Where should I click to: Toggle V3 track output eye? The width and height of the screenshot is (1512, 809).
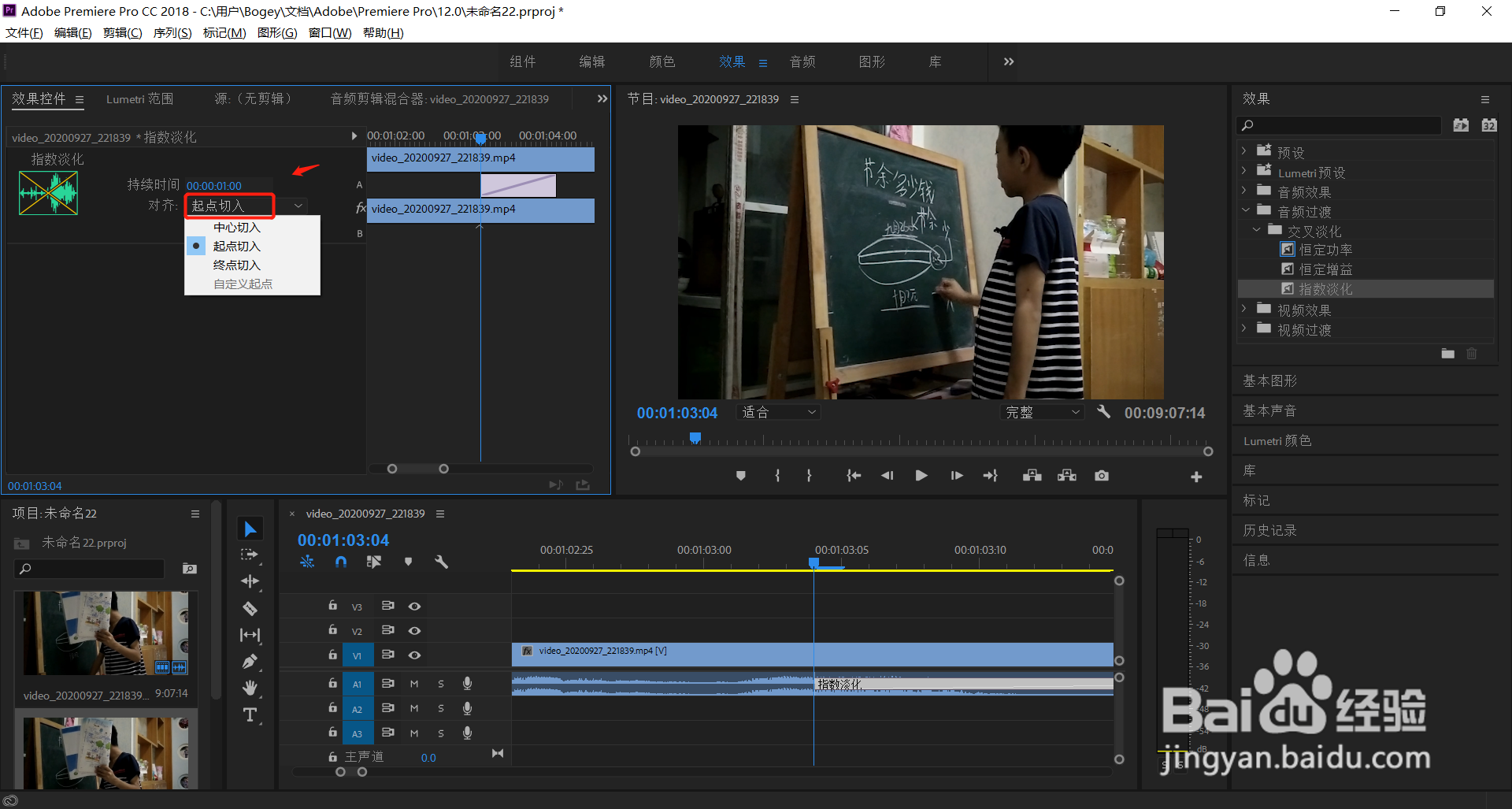click(x=414, y=607)
